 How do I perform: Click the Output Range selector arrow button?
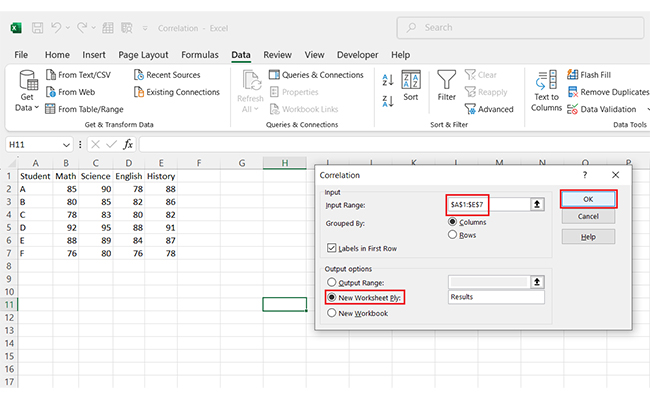click(x=537, y=282)
